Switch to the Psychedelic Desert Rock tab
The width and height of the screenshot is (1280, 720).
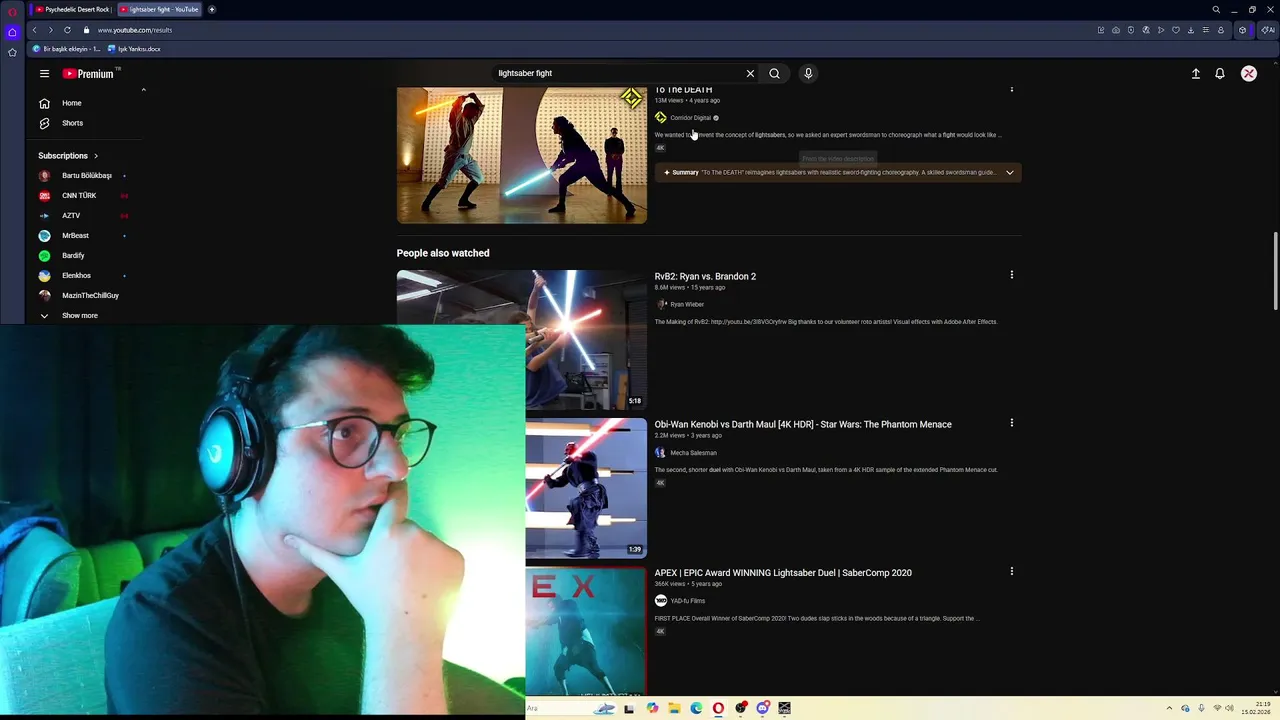coord(73,9)
